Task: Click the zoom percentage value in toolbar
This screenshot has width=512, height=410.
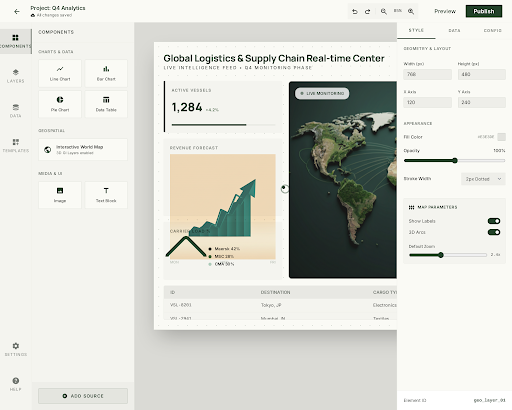Action: (x=397, y=11)
